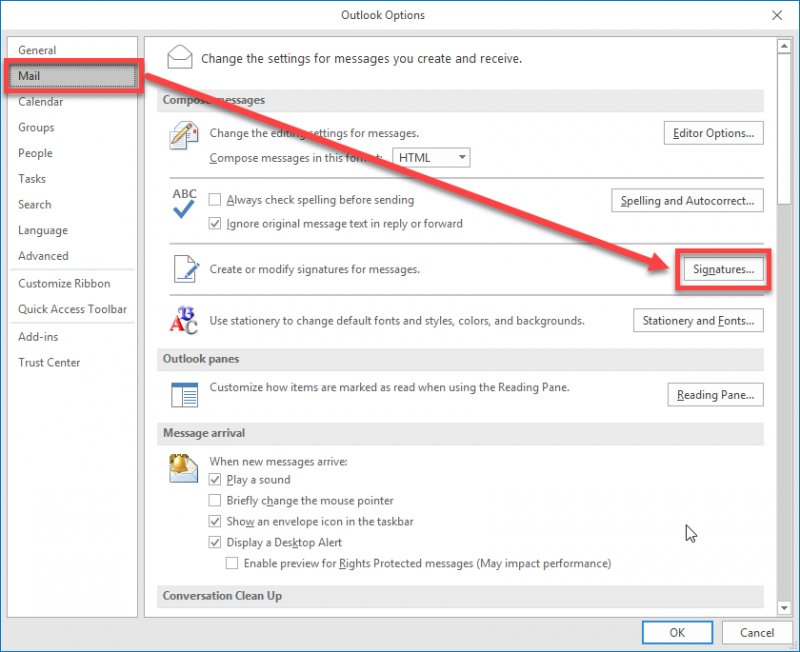Click the Editor Options button

[x=714, y=133]
